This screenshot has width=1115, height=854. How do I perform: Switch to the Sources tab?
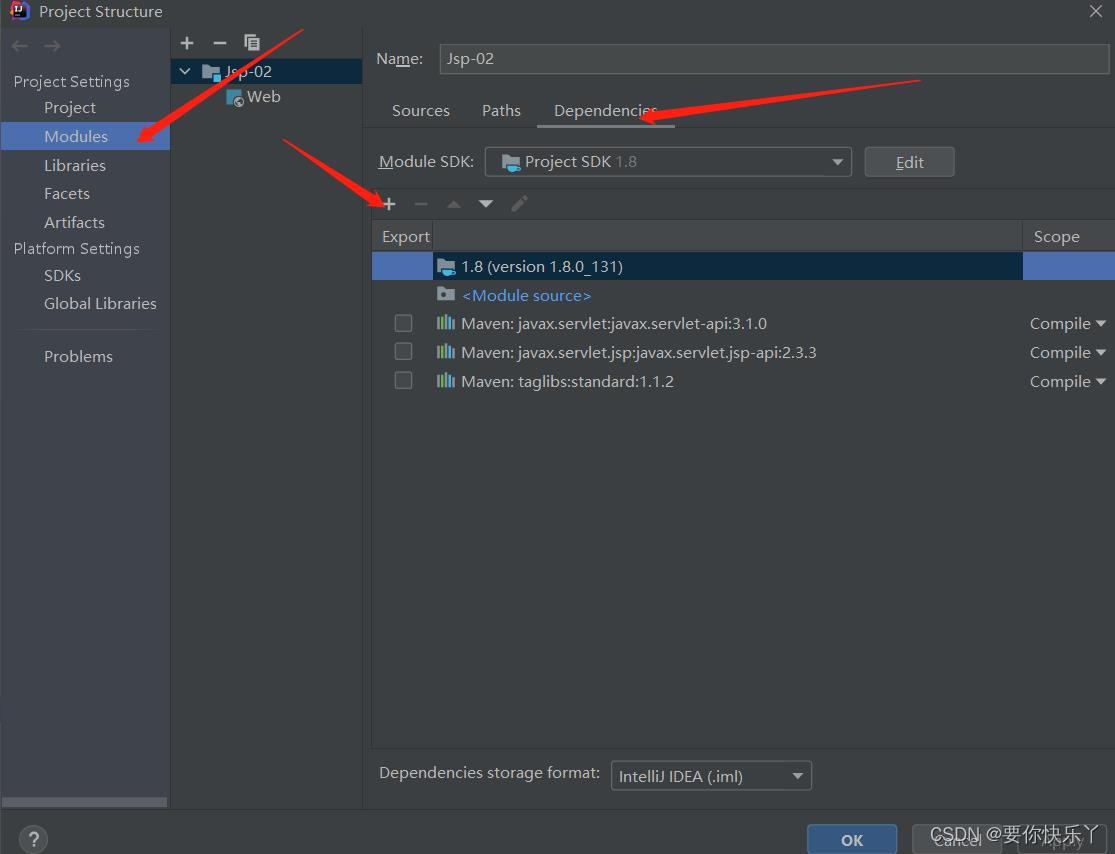pos(421,111)
